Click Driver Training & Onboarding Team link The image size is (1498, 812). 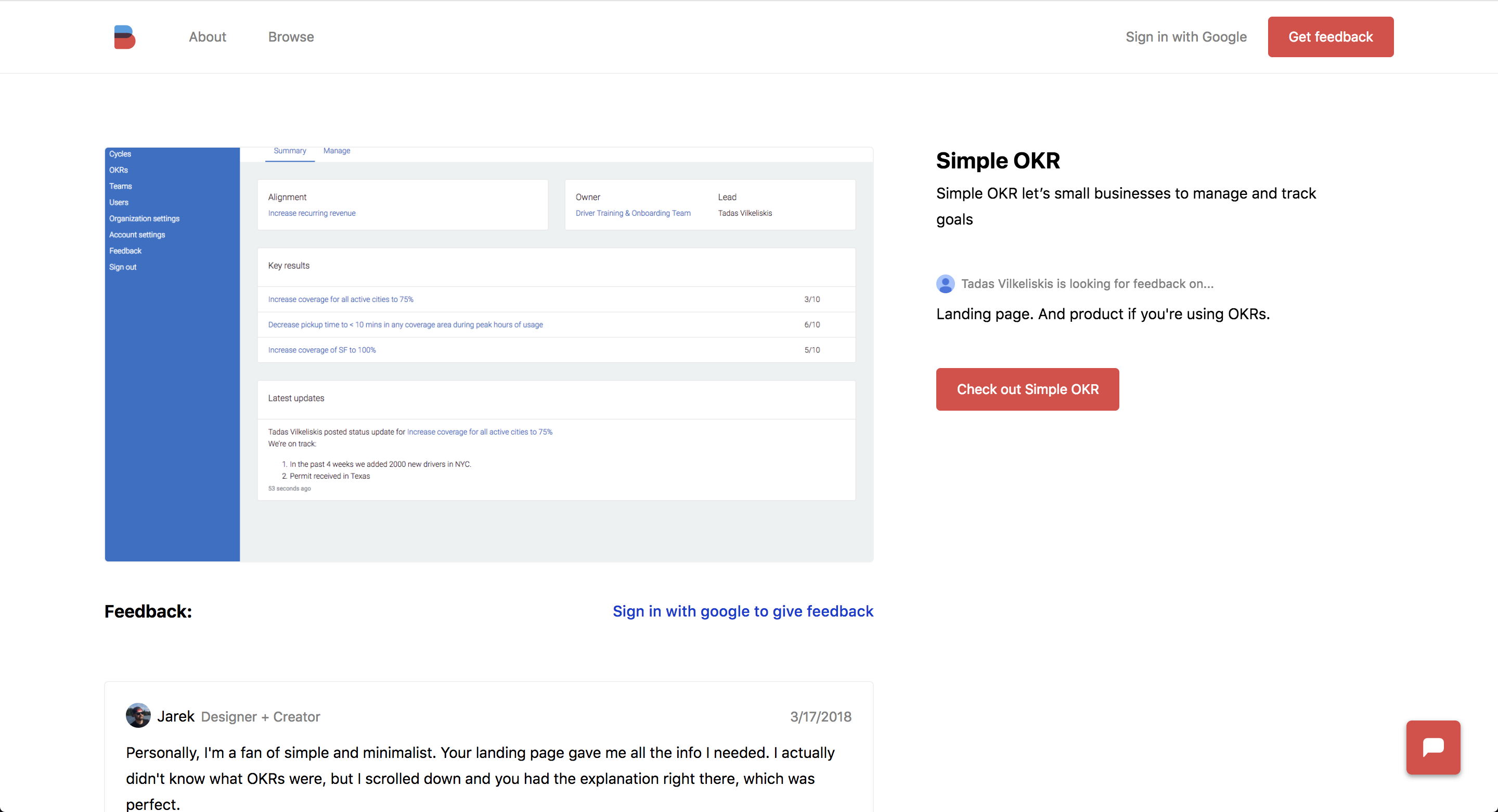[632, 213]
